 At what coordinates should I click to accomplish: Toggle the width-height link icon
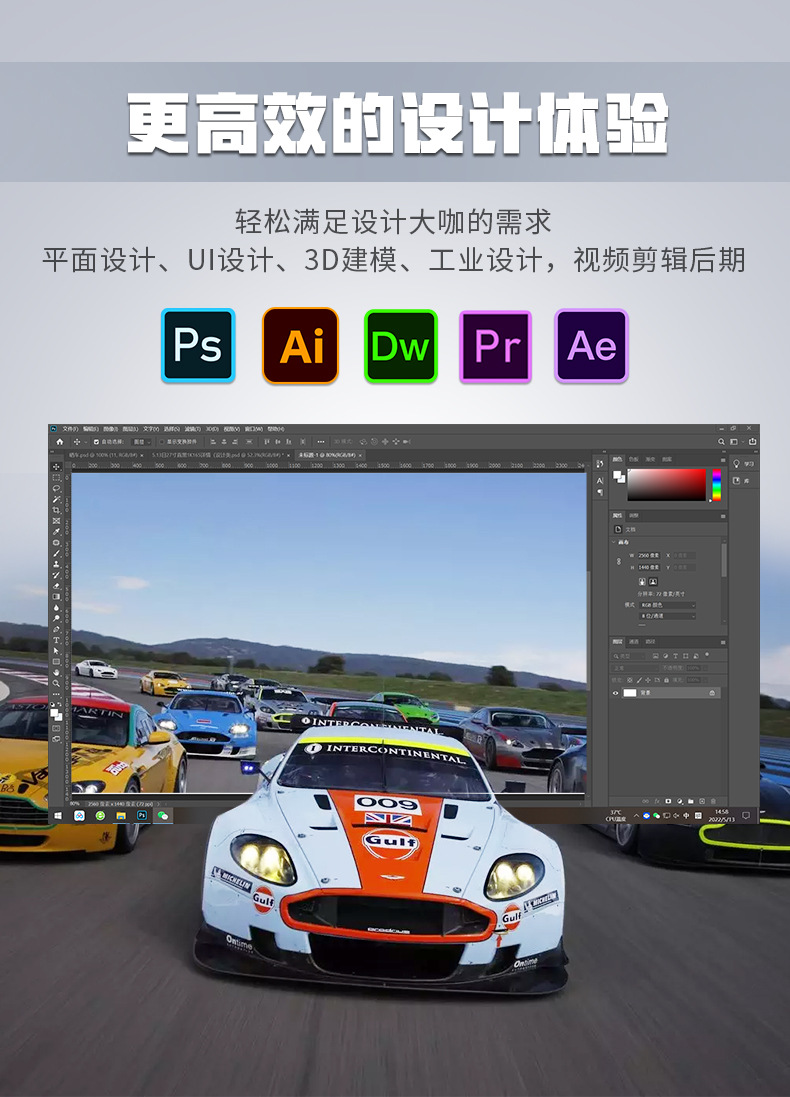point(619,562)
